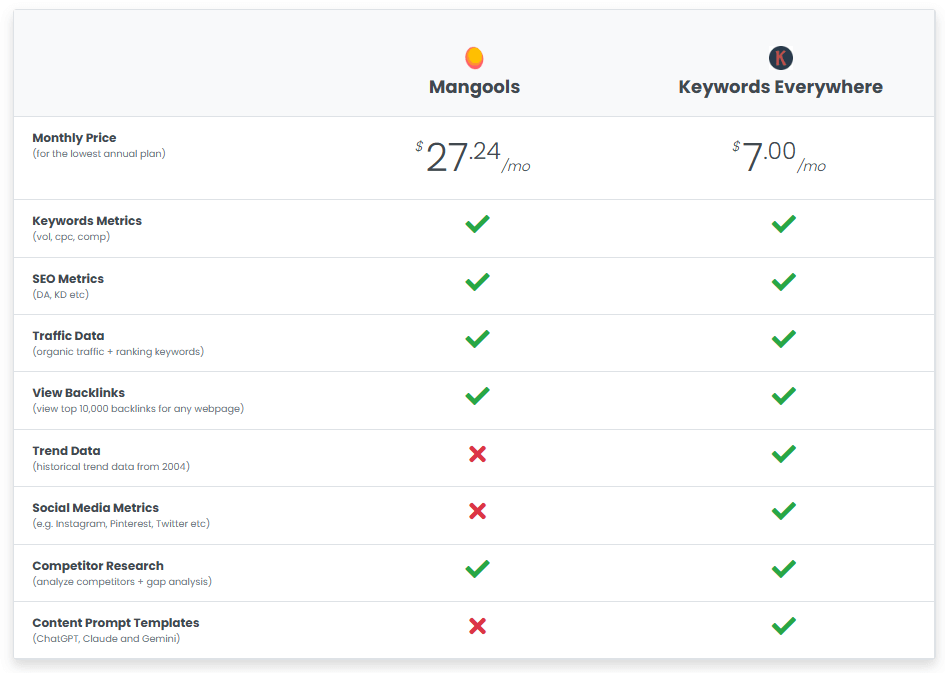Click the red cross under Mangools Content Prompt Templates
The width and height of the screenshot is (945, 673).
click(477, 625)
